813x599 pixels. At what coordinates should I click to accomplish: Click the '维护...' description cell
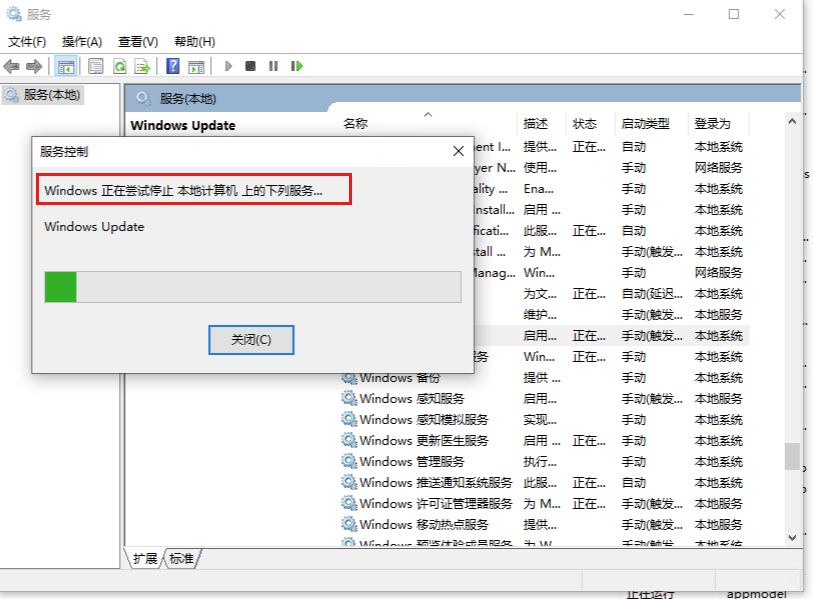point(540,315)
